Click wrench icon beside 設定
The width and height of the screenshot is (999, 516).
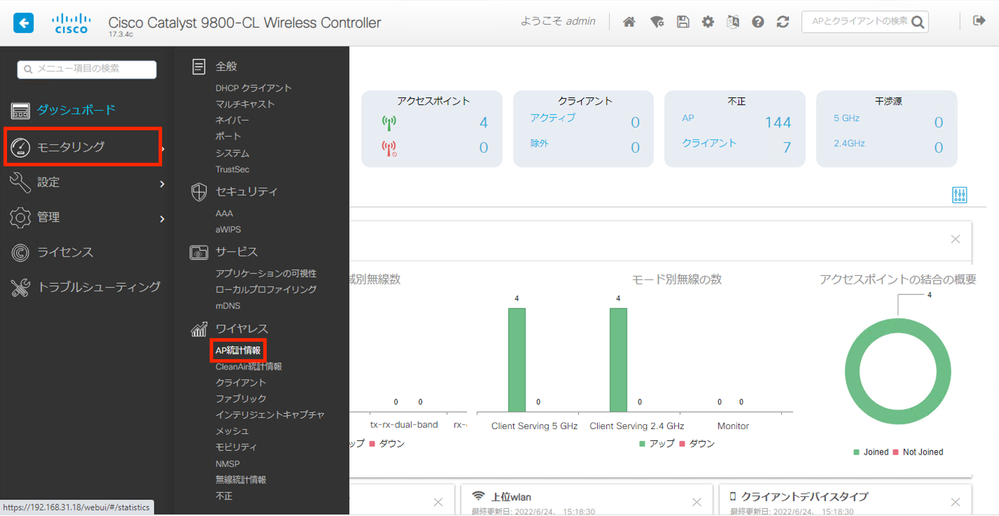click(20, 183)
